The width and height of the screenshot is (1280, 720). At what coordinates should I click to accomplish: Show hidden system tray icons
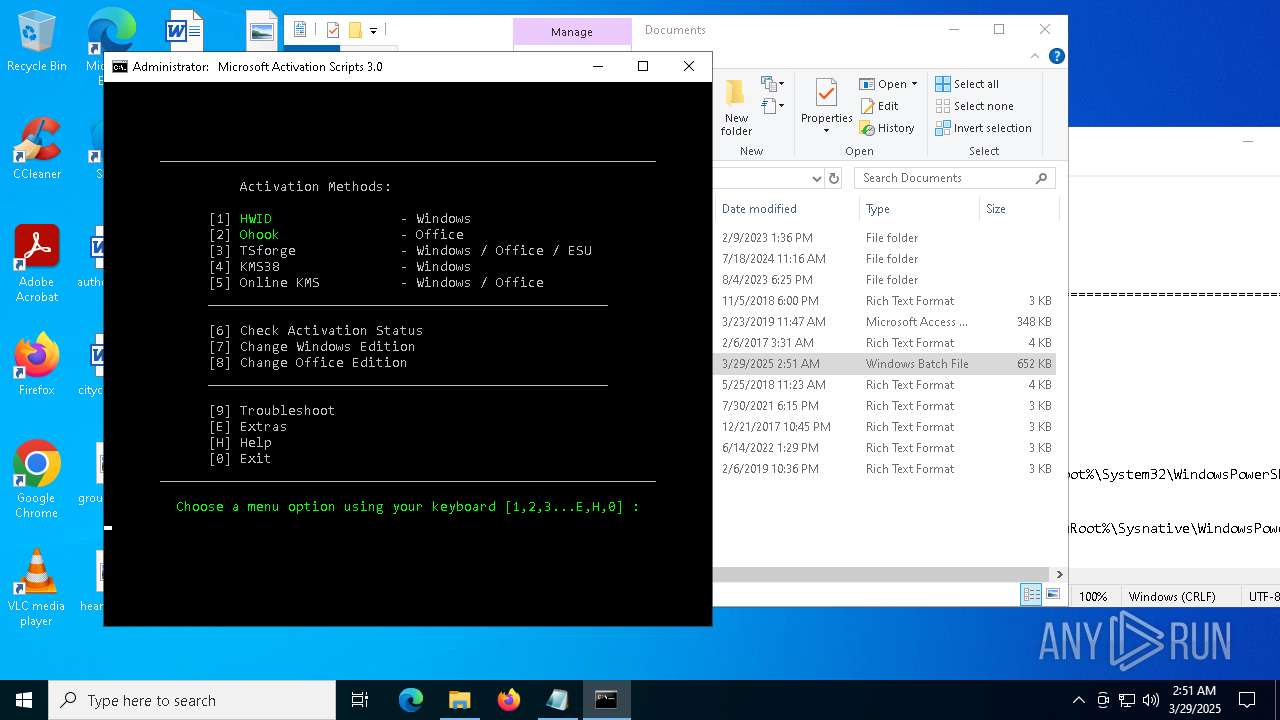pos(1078,700)
